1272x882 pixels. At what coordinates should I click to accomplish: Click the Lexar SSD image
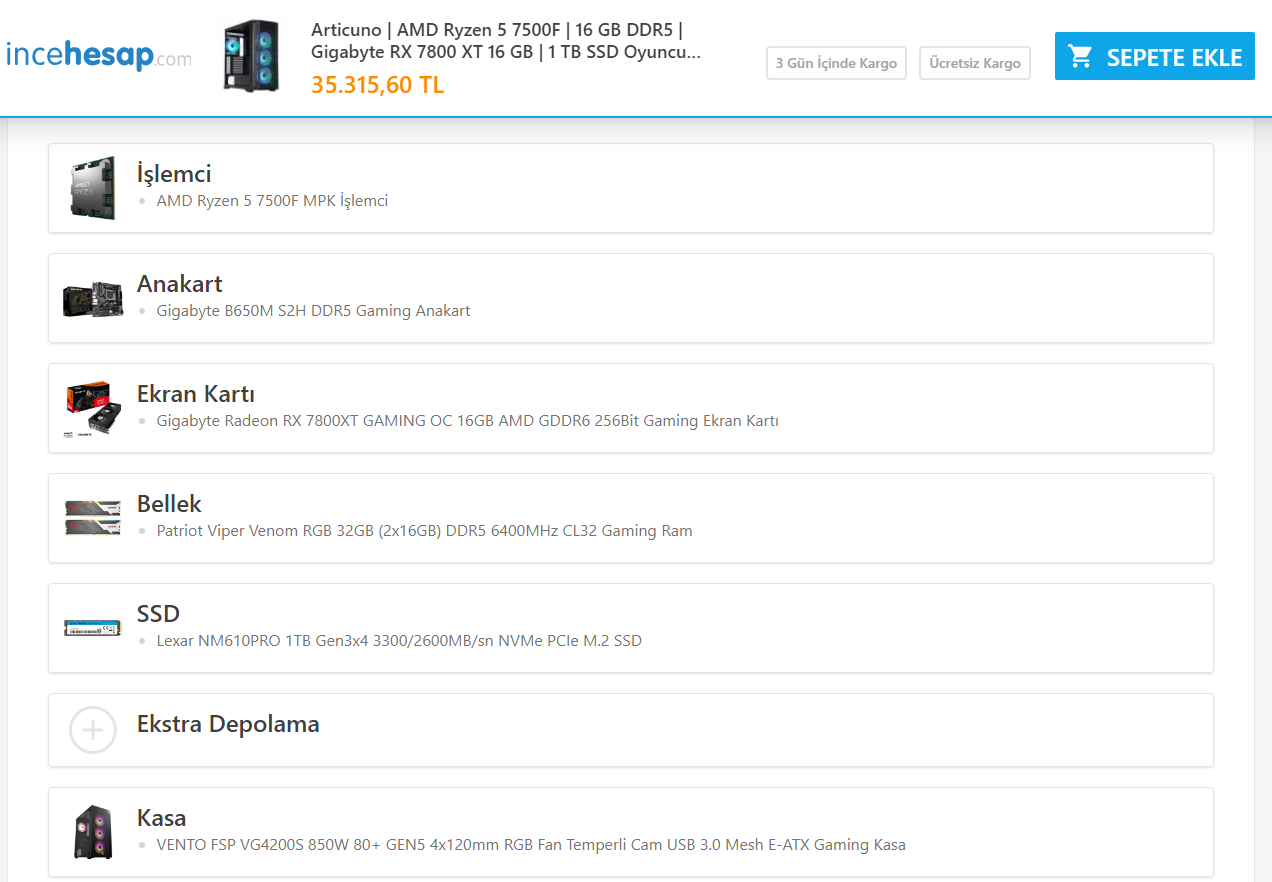[x=93, y=627]
